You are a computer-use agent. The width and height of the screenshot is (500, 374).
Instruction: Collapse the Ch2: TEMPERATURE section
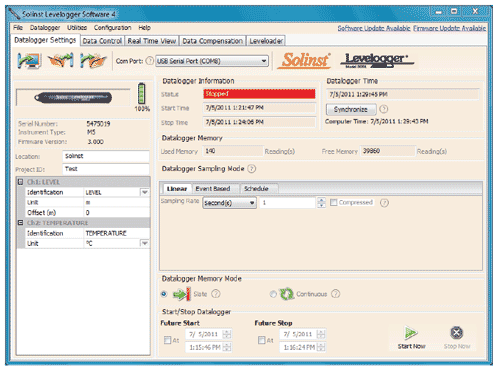pos(20,223)
